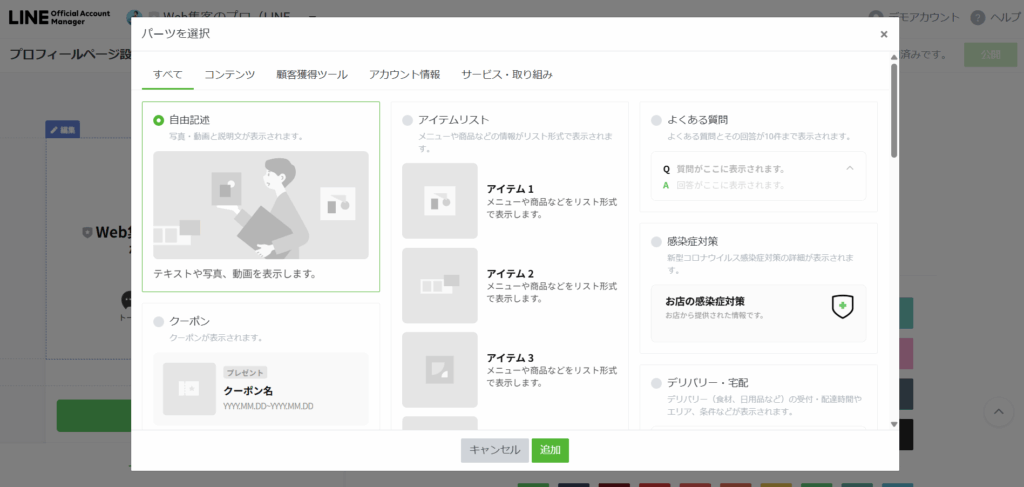
Task: Switch to the コンテンツ tab
Action: coord(229,75)
